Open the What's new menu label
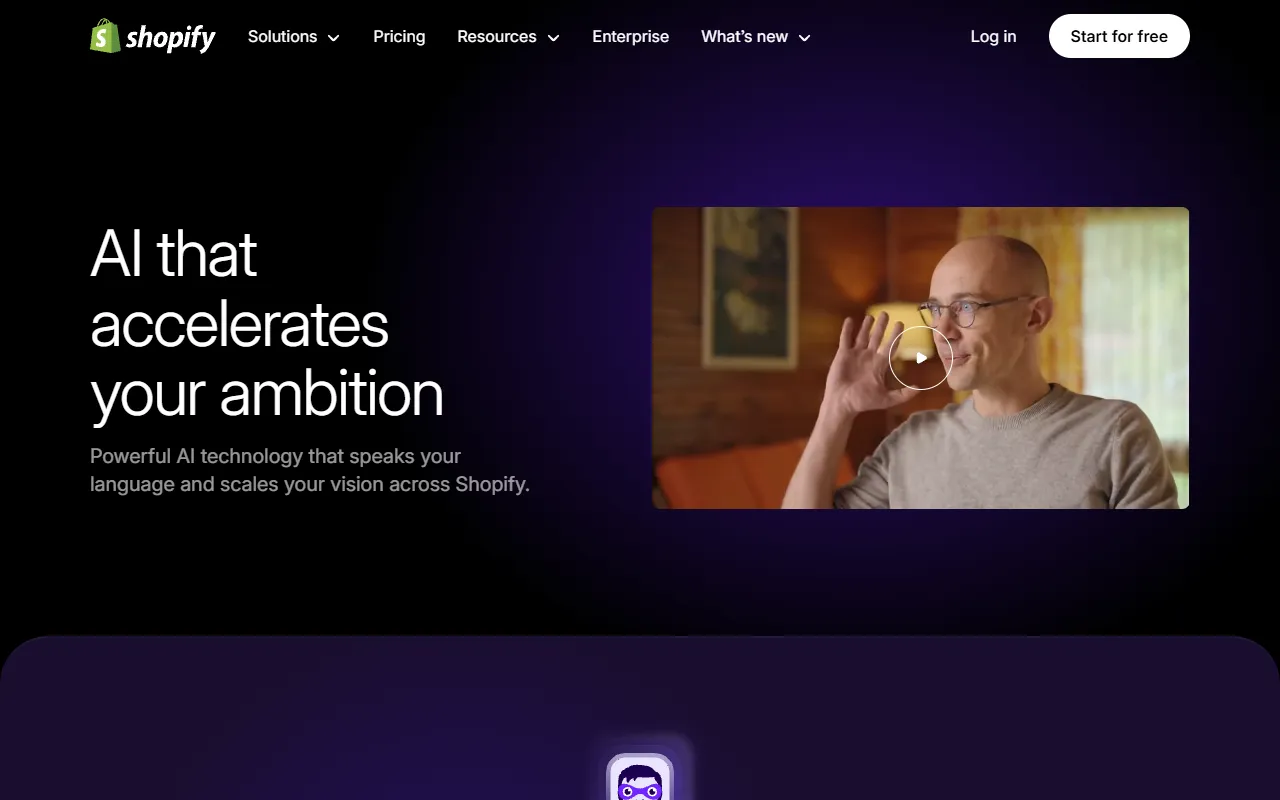 pyautogui.click(x=744, y=36)
